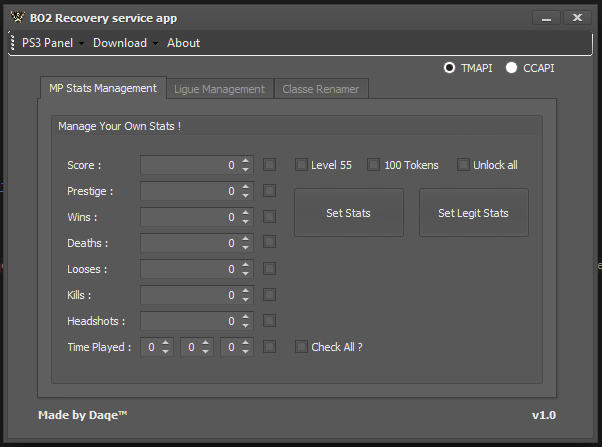
Task: Tick the Check All ? checkbox
Action: click(301, 347)
